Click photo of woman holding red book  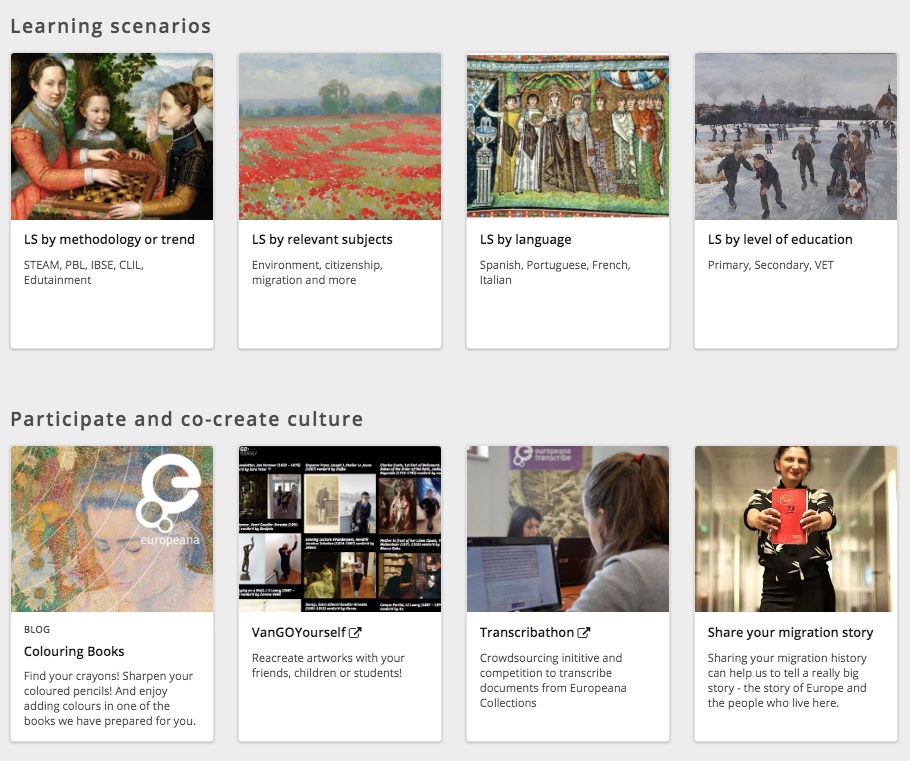coord(796,529)
